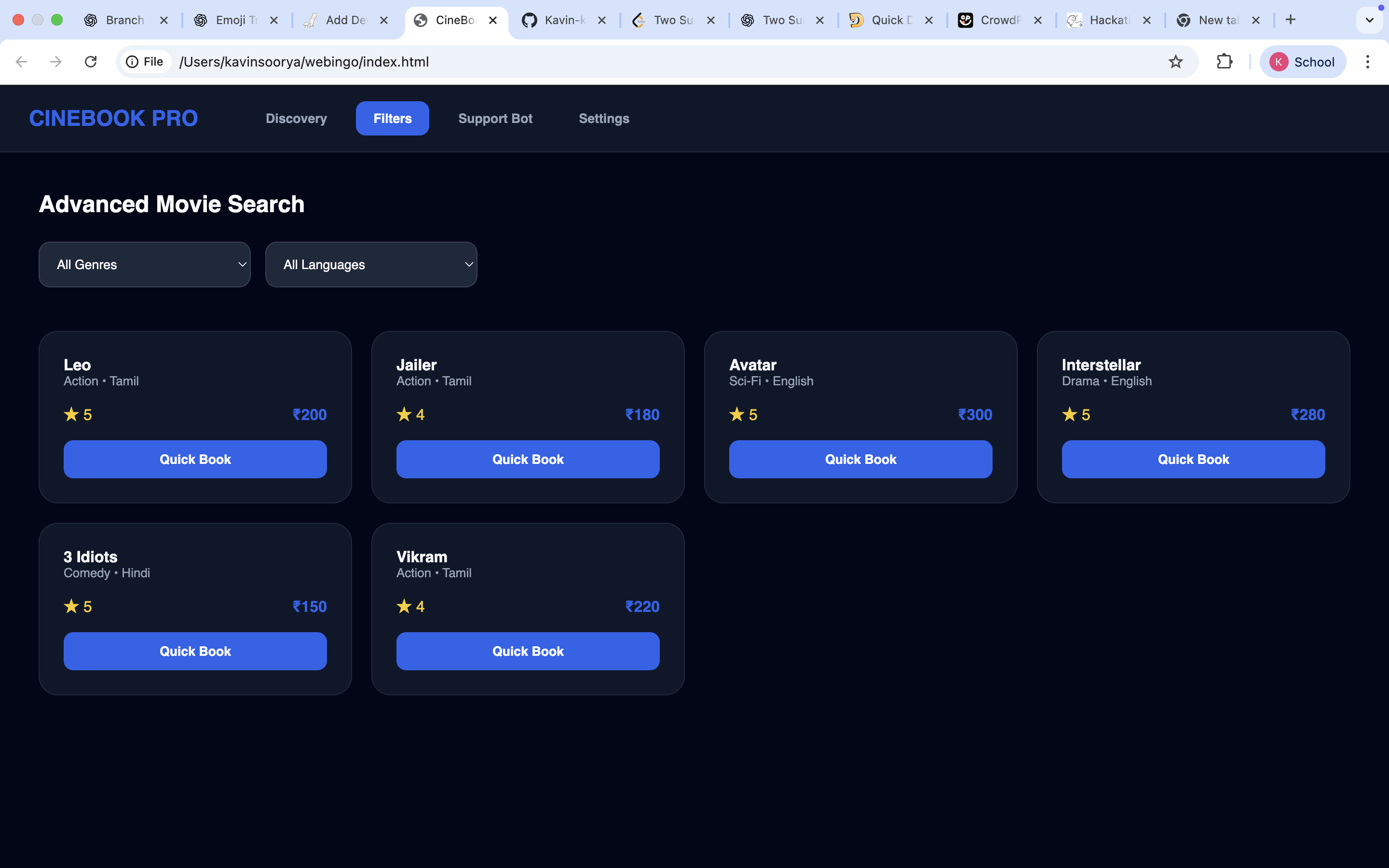Open a new tab with plus icon
Image resolution: width=1389 pixels, height=868 pixels.
click(1290, 20)
